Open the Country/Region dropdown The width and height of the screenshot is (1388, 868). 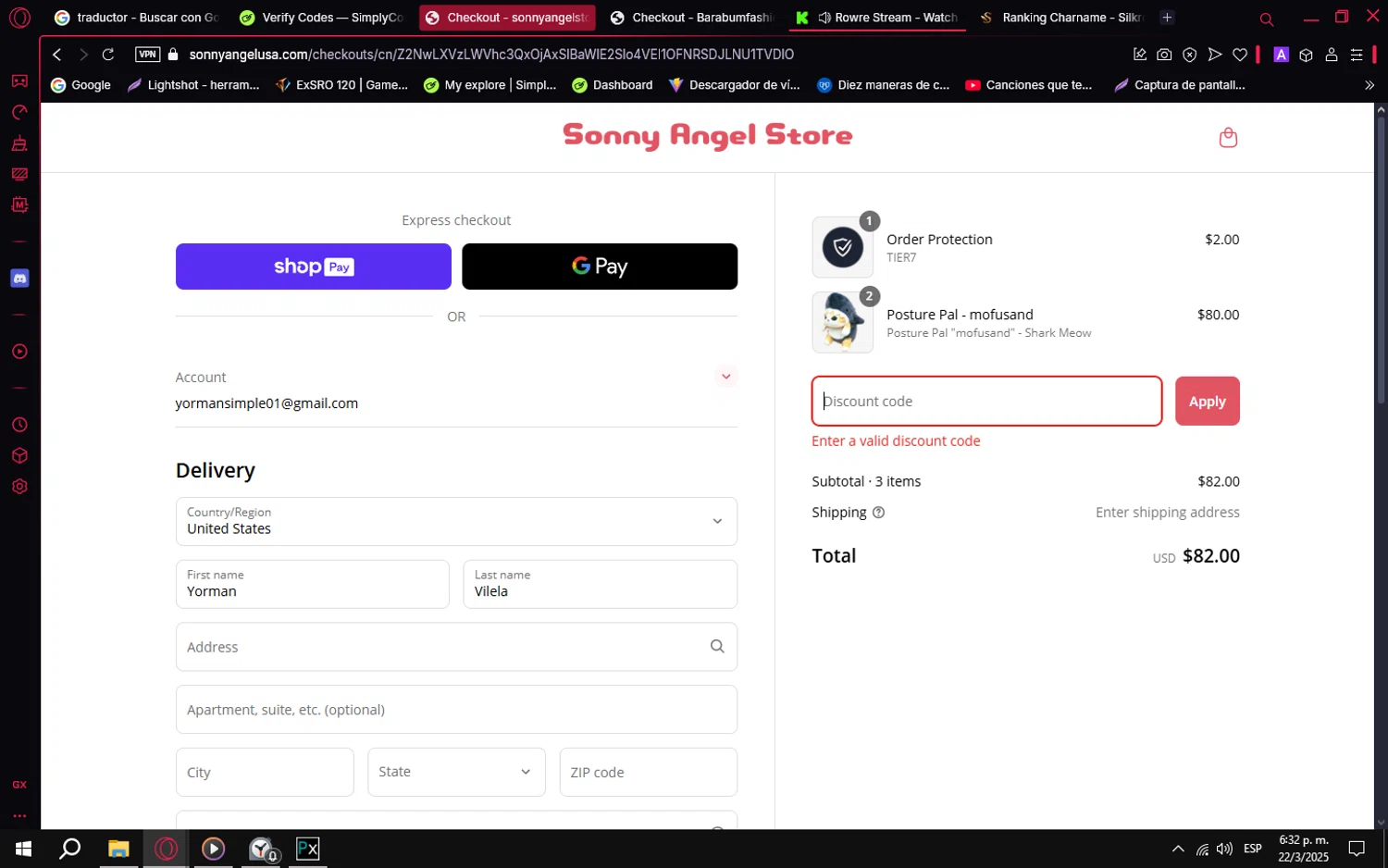point(456,521)
